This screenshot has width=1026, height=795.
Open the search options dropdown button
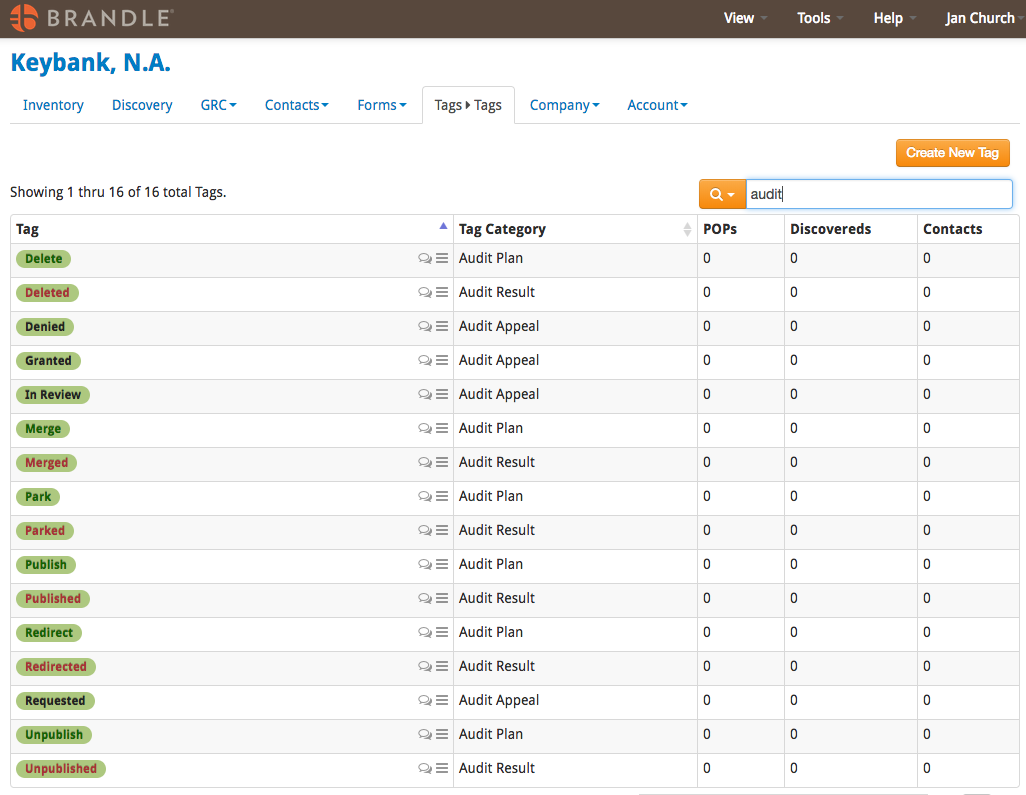(722, 194)
